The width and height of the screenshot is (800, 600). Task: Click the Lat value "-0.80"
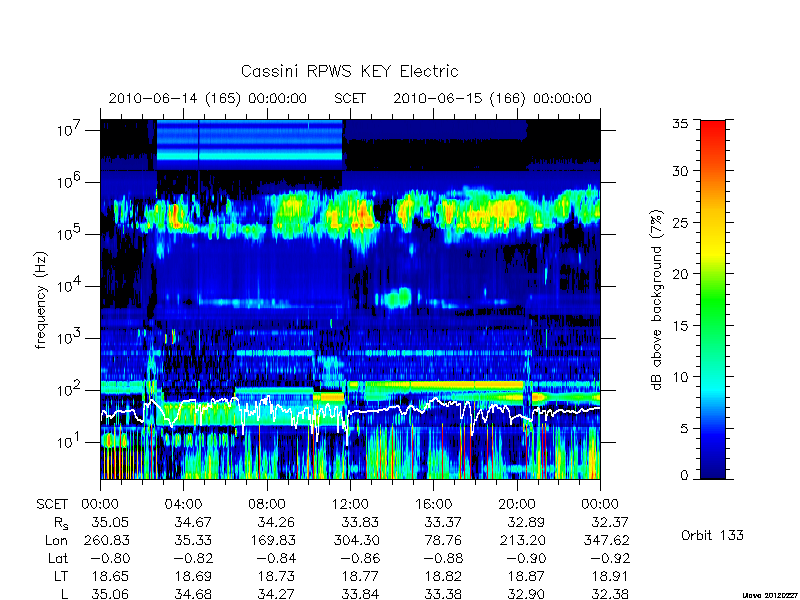pos(110,558)
